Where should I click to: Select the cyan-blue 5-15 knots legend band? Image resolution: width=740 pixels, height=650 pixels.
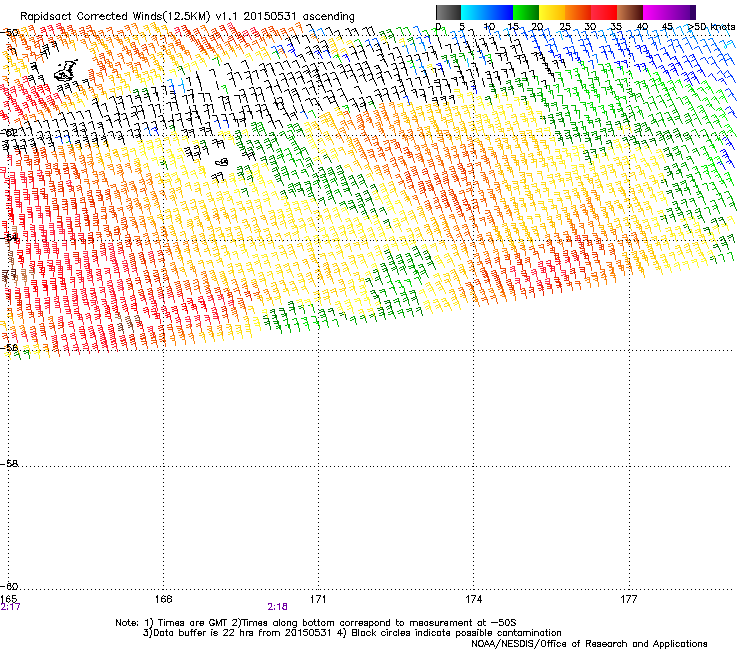coord(487,12)
